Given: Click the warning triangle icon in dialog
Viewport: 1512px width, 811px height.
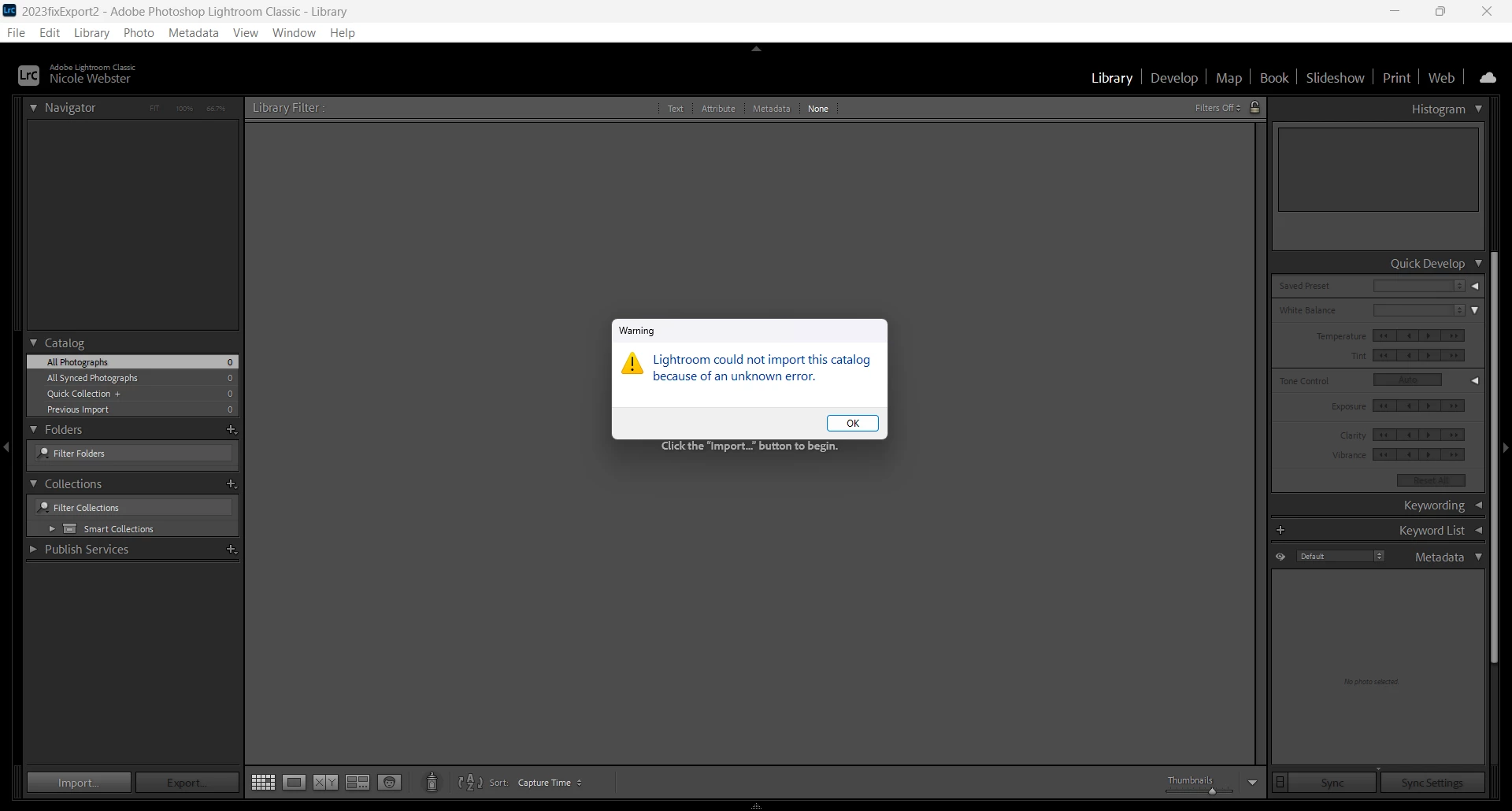Looking at the screenshot, I should point(632,364).
